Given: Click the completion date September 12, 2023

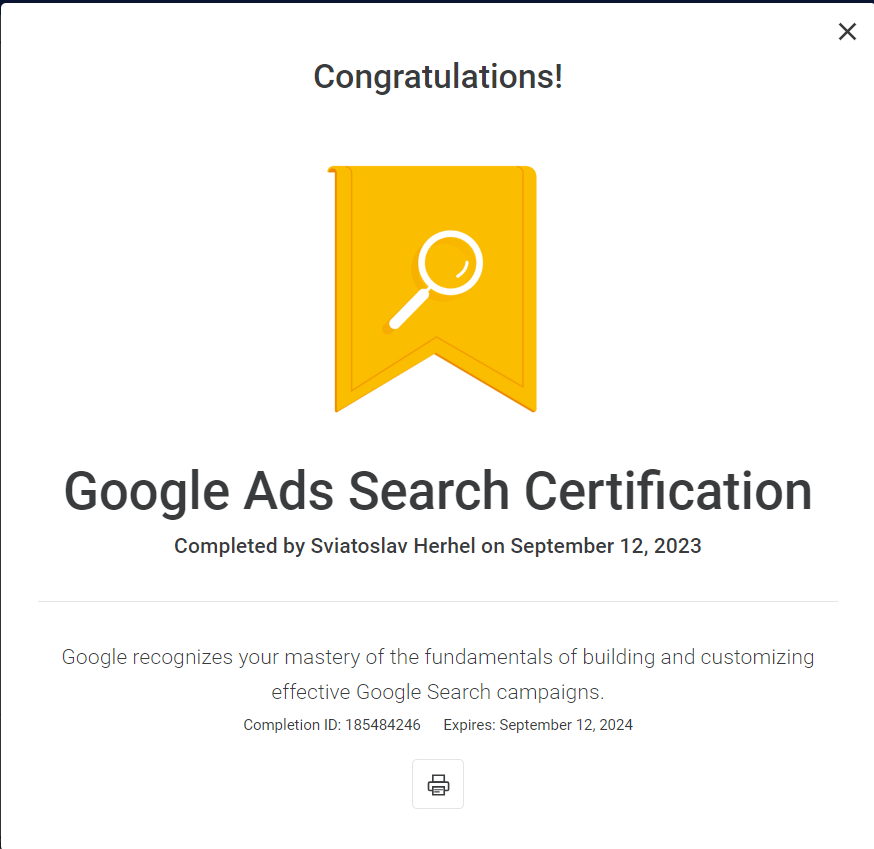Looking at the screenshot, I should (x=606, y=546).
